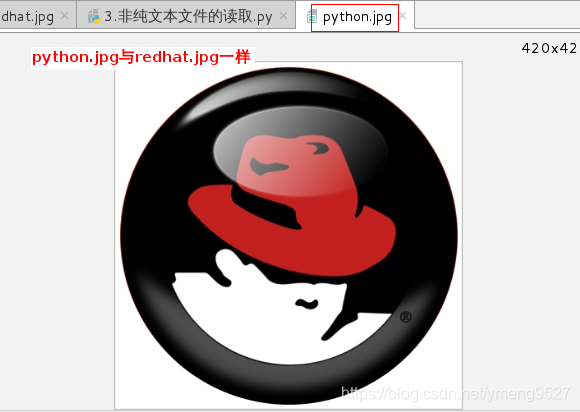580x412 pixels.
Task: Click the Python file icon on the .py tab
Action: click(94, 17)
